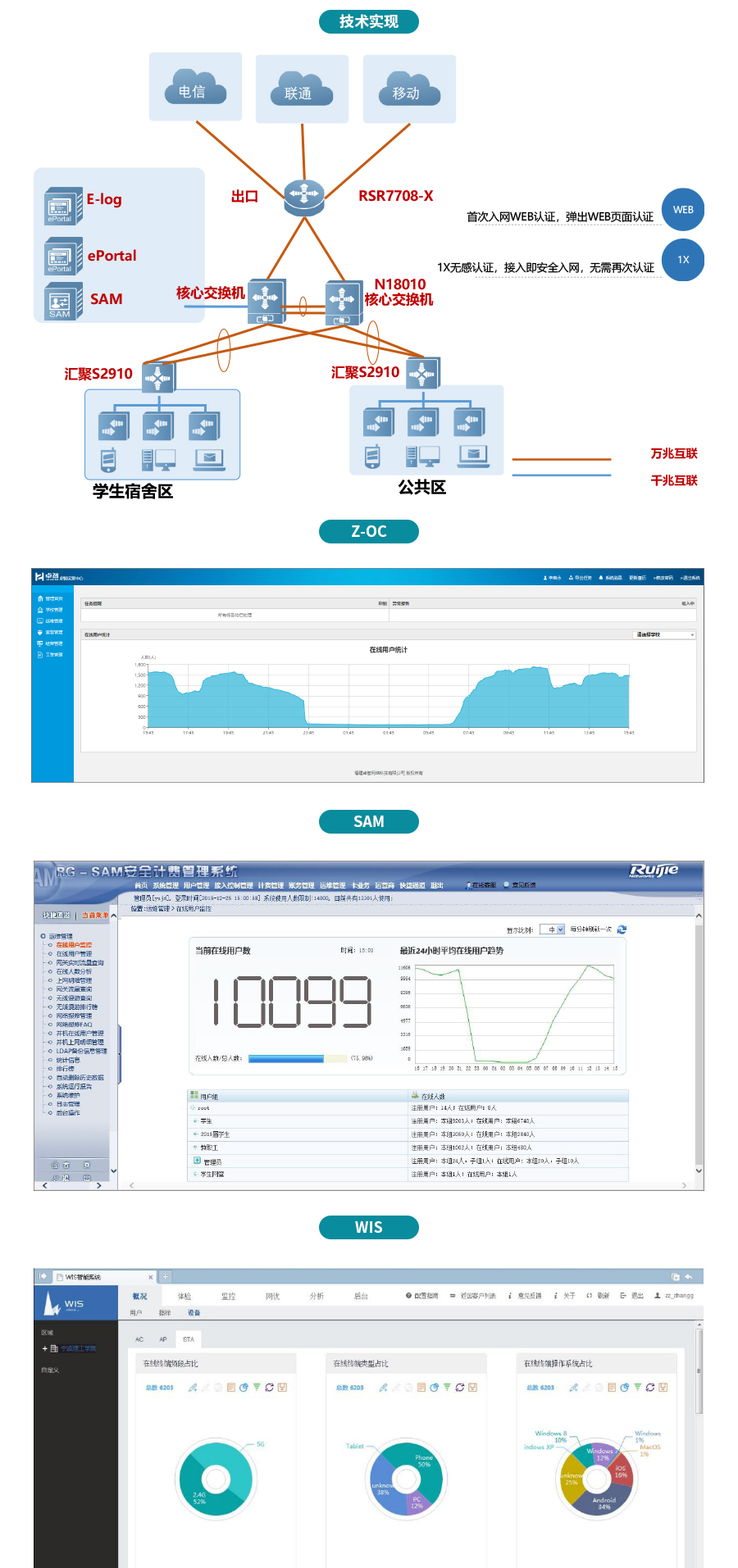Open the 显示比例 dropdown in SAM
The width and height of the screenshot is (738, 1568).
pyautogui.click(x=556, y=929)
